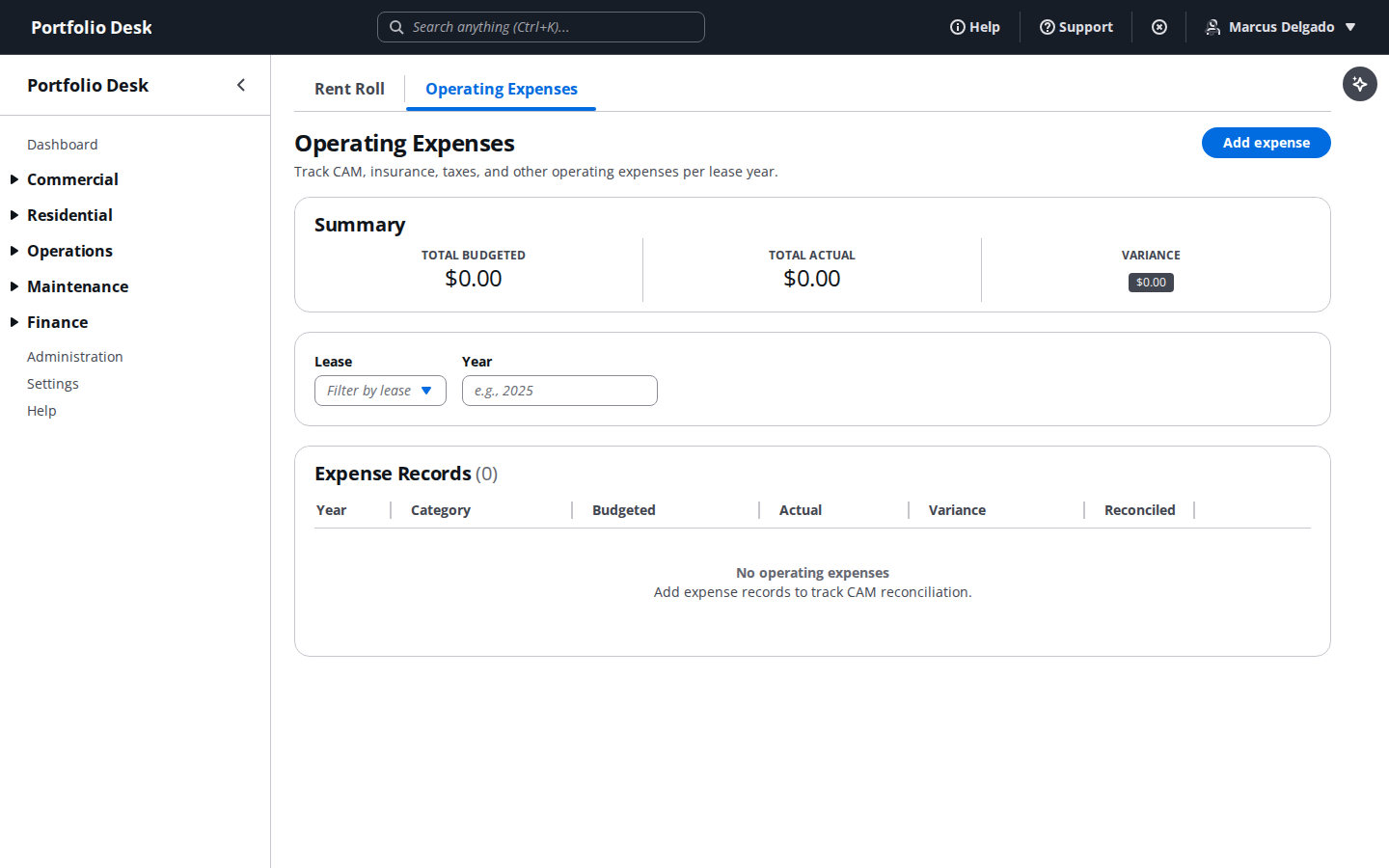Click the circled X icon in header
Screen dimensions: 1389x868
coord(1159,27)
